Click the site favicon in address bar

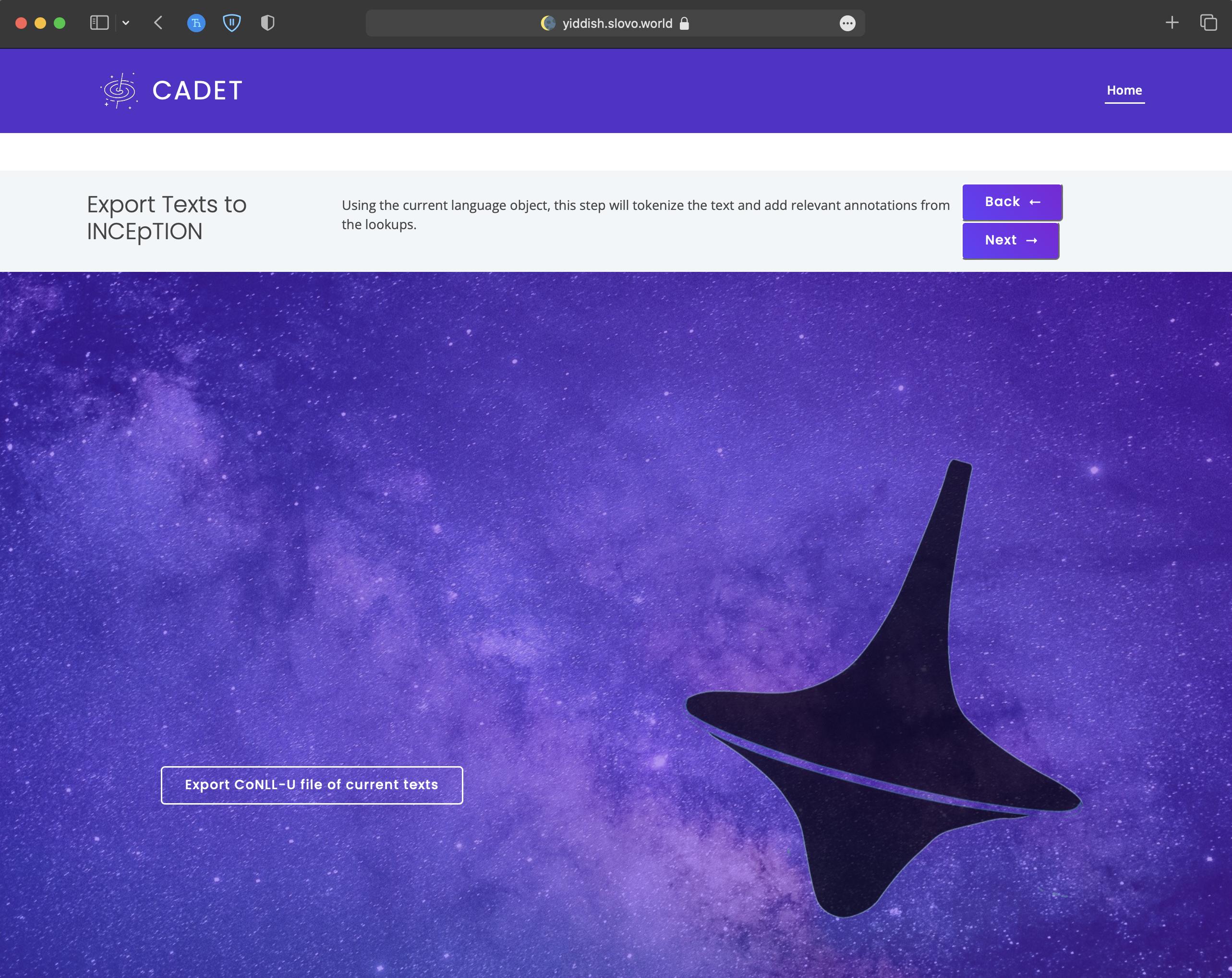(x=548, y=24)
